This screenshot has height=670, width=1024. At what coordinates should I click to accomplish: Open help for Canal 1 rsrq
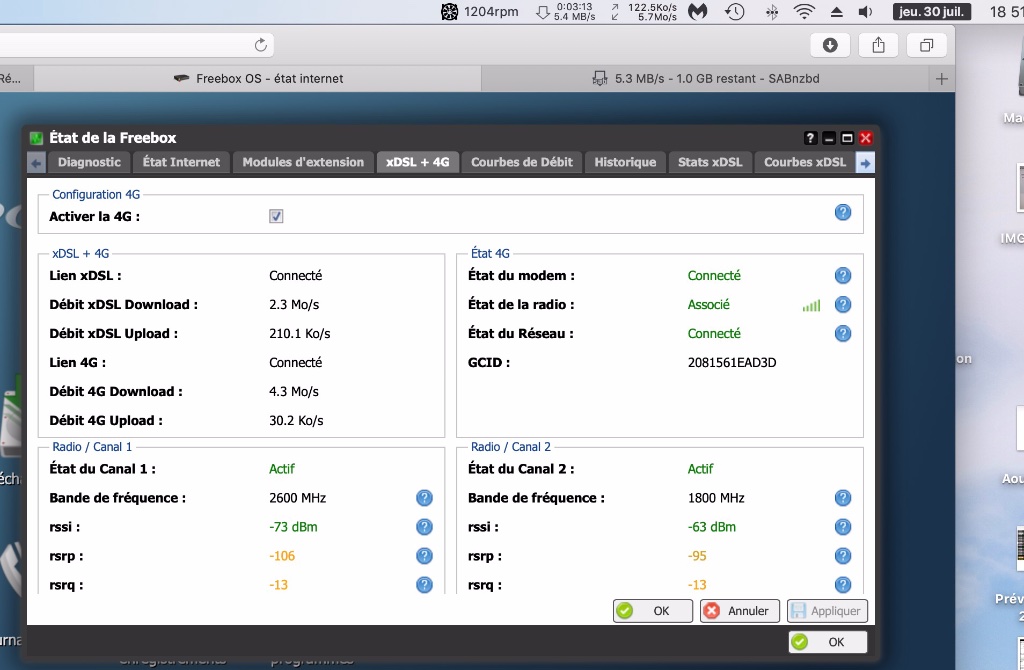click(x=424, y=584)
